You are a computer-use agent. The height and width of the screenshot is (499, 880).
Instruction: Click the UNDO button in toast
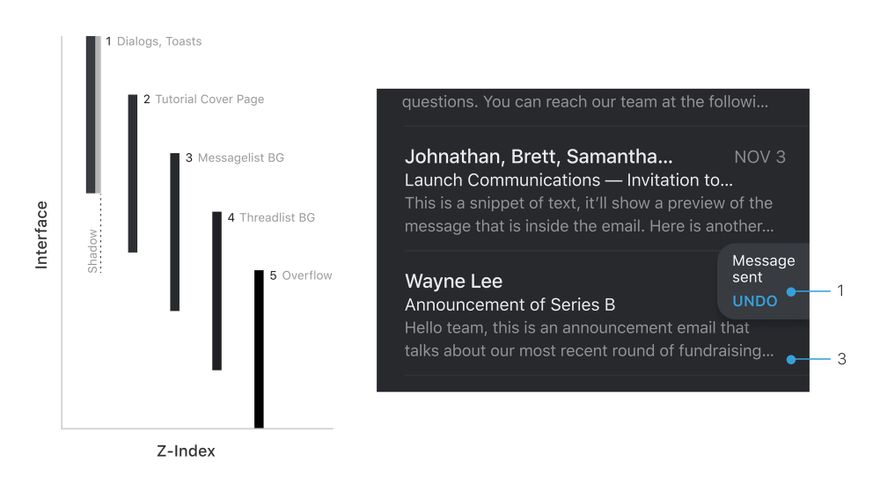click(x=754, y=301)
